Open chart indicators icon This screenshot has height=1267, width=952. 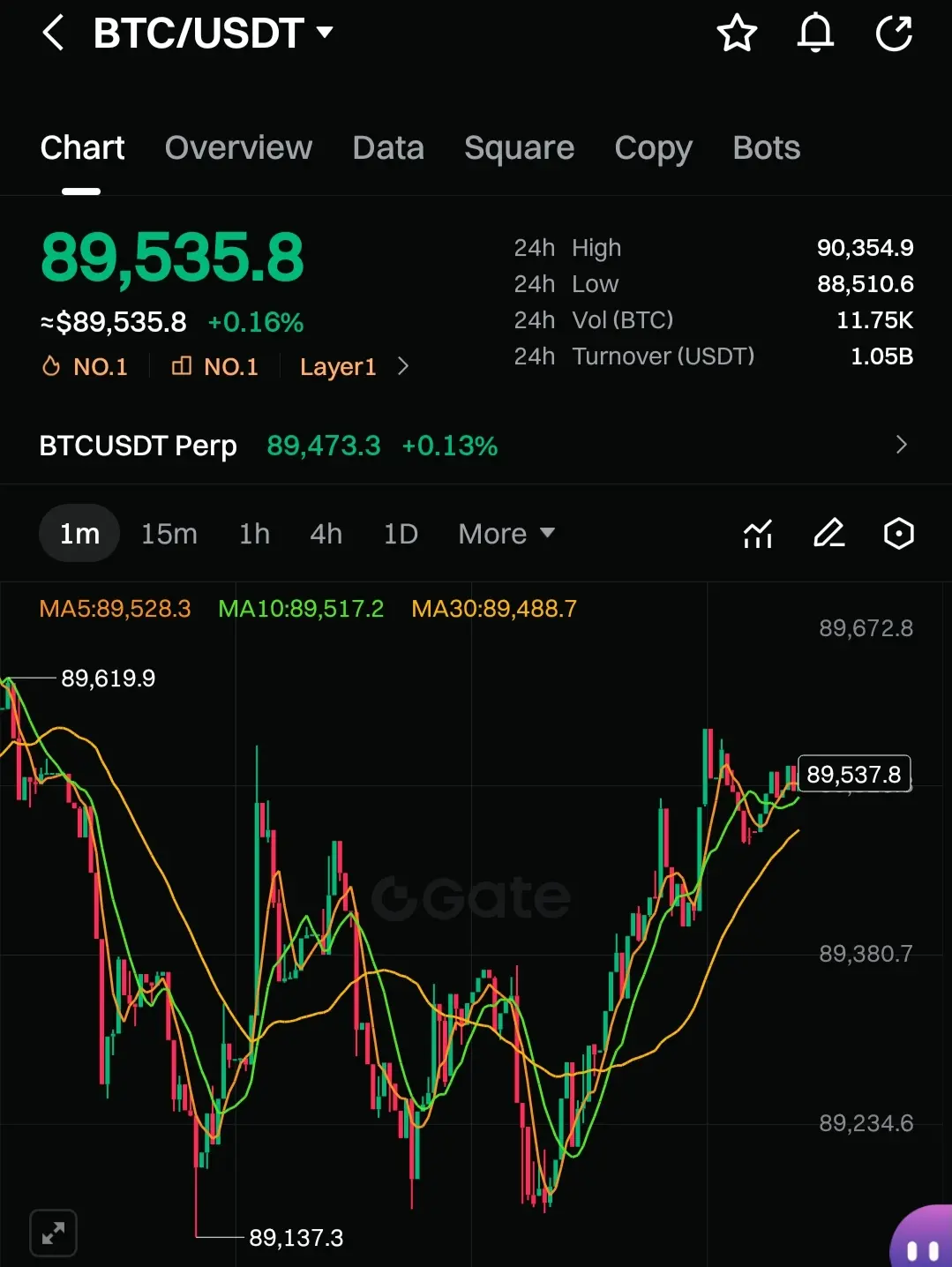(x=758, y=533)
